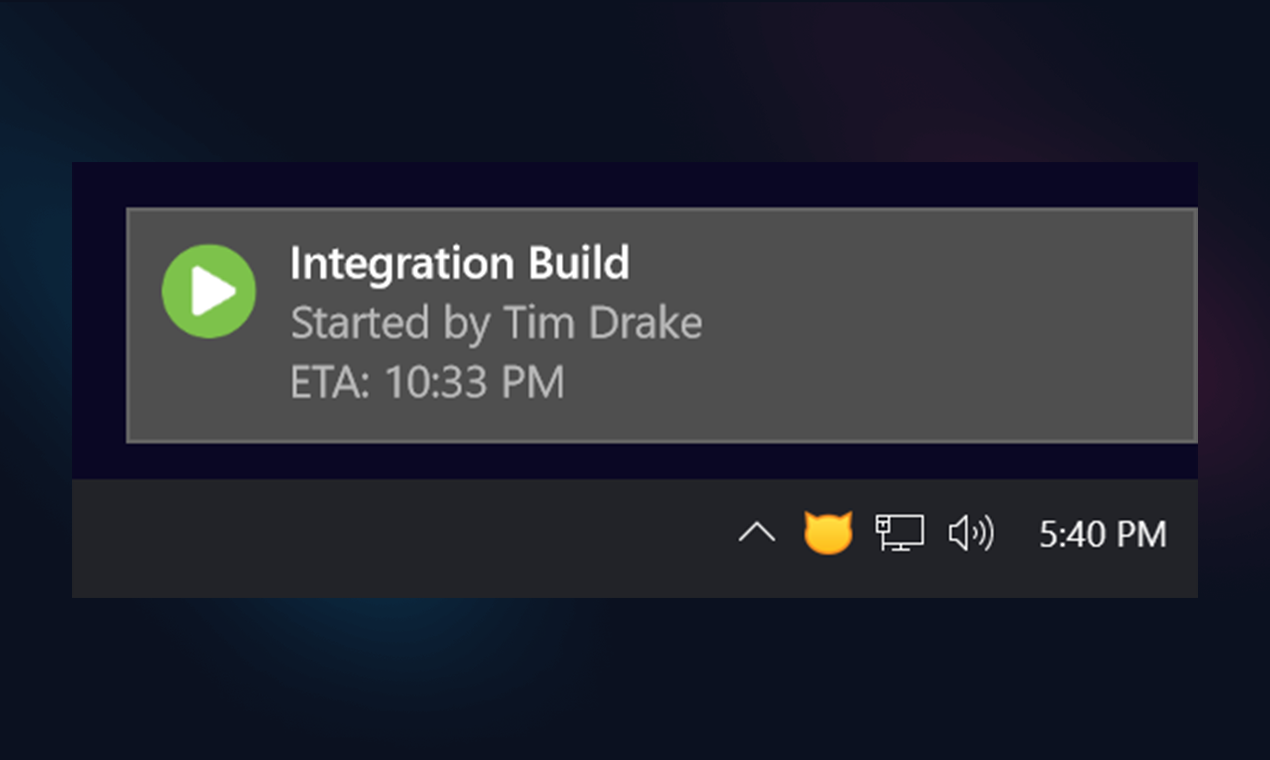Image resolution: width=1270 pixels, height=760 pixels.
Task: Click the "Started by Tim Drake" line
Action: pos(495,323)
